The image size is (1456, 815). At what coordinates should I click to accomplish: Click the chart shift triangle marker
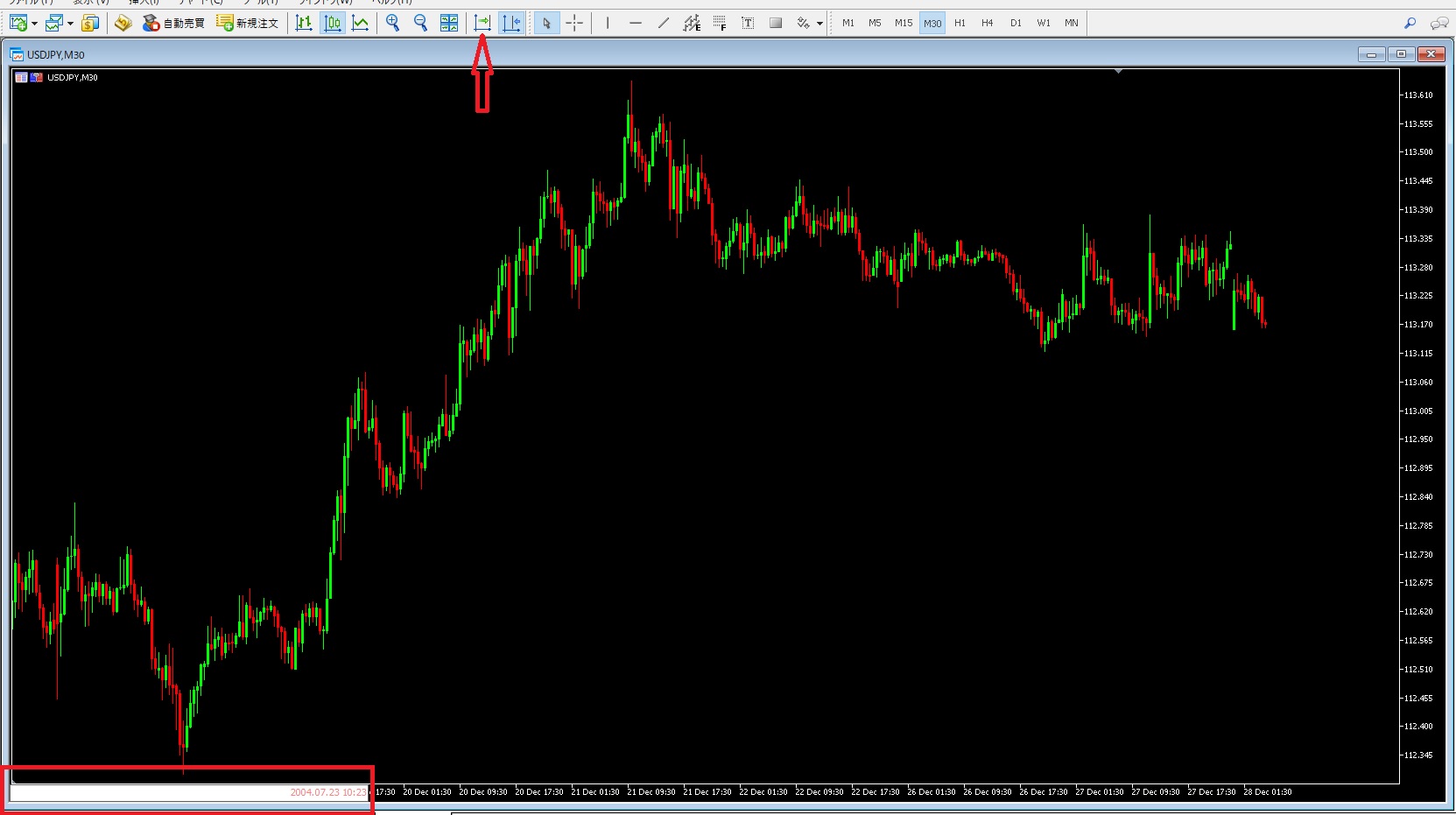tap(1118, 71)
